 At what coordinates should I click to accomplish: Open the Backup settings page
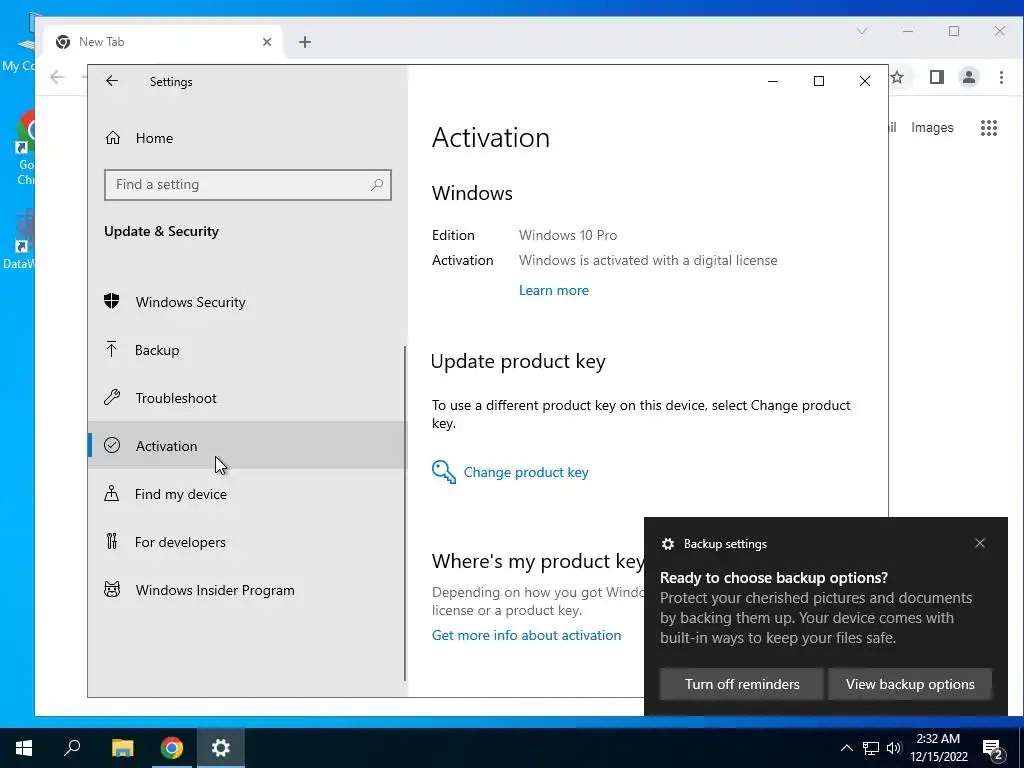[x=247, y=350]
